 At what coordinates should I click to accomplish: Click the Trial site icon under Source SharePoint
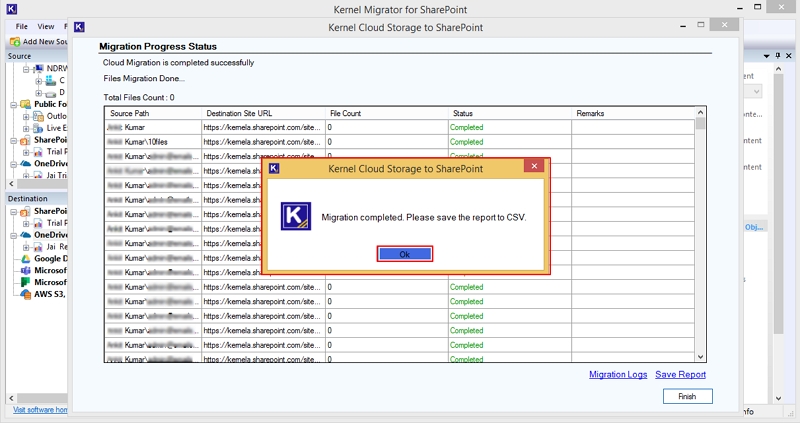click(38, 152)
